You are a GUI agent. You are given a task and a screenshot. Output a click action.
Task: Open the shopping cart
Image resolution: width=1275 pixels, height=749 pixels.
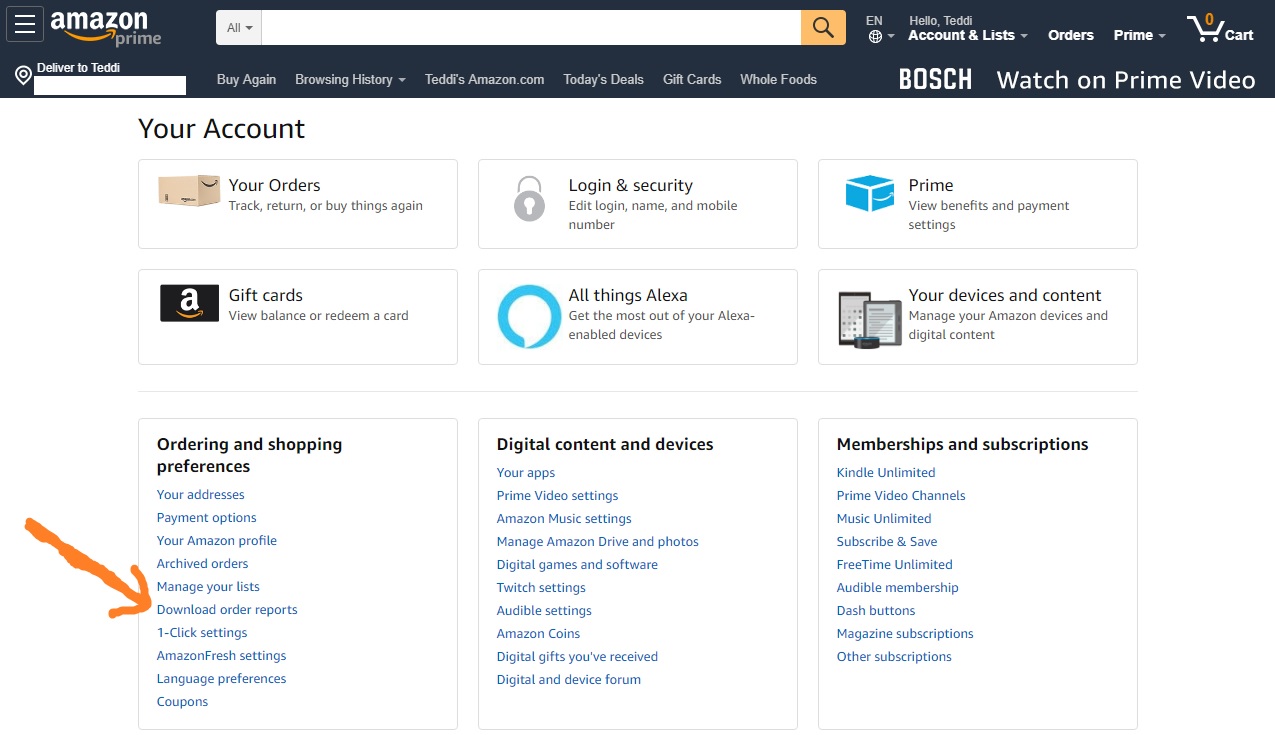pos(1220,28)
